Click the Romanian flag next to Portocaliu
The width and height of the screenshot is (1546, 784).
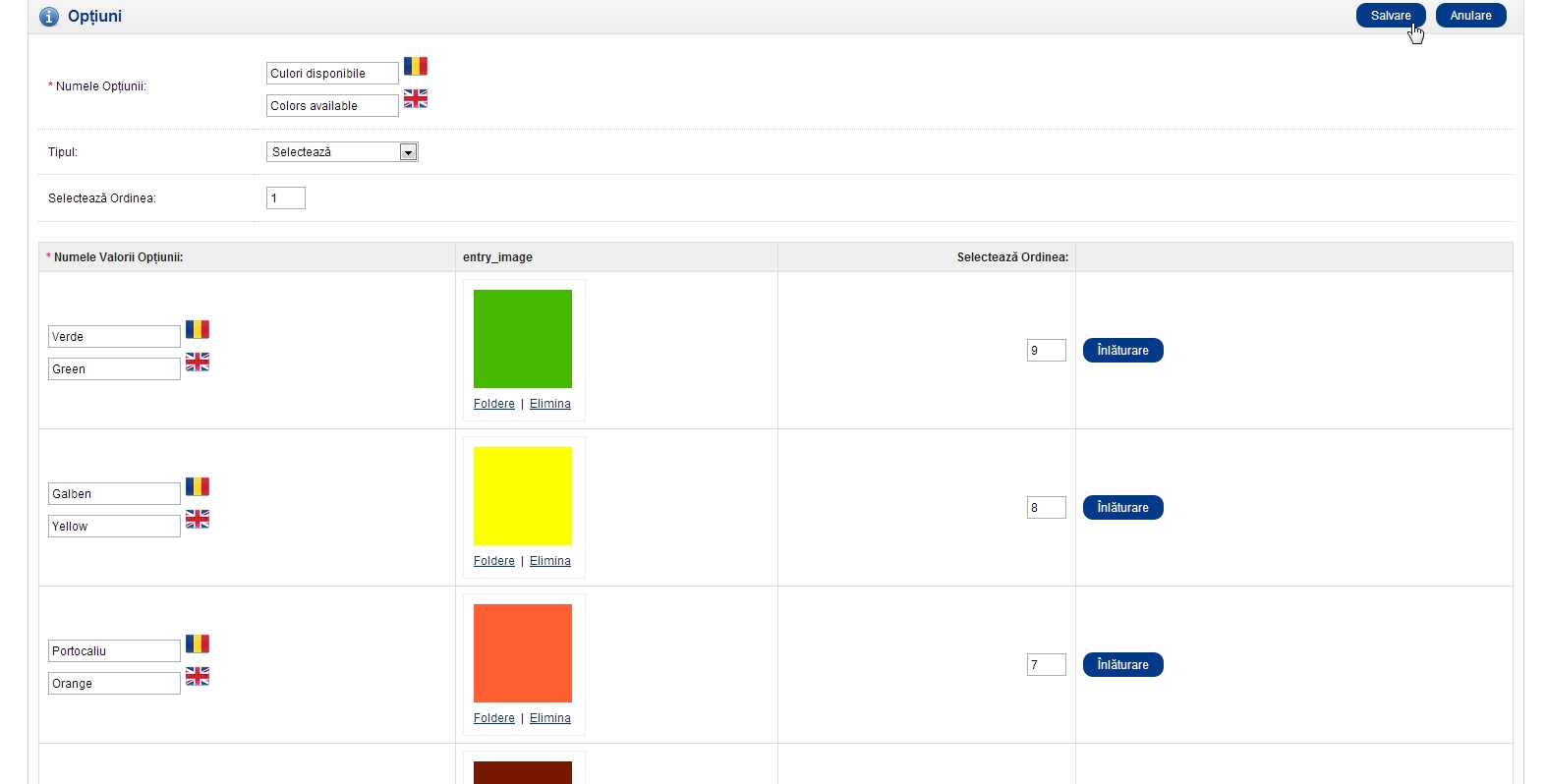click(197, 644)
